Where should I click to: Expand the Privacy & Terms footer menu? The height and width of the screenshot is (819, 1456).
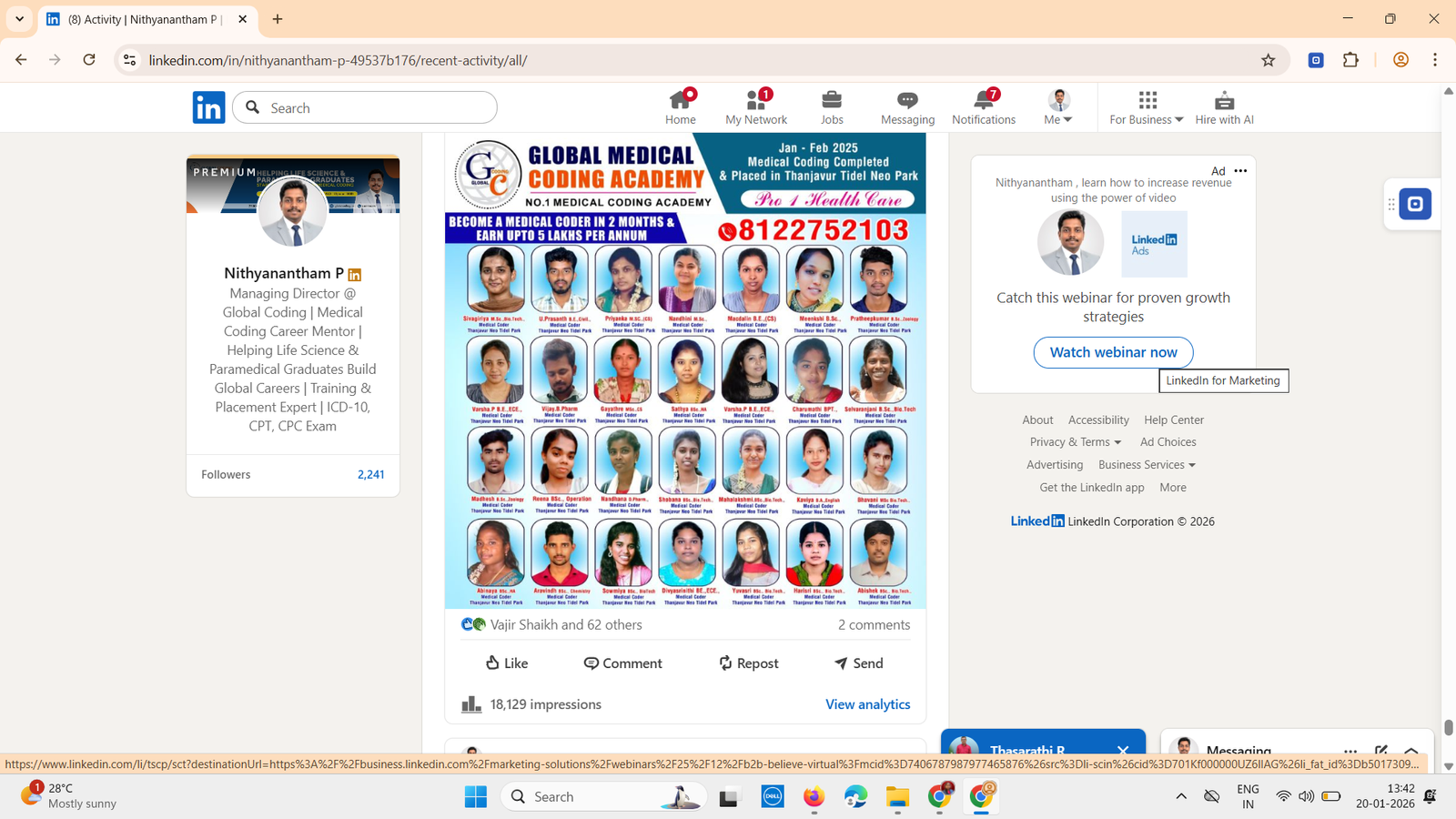[x=1076, y=442]
